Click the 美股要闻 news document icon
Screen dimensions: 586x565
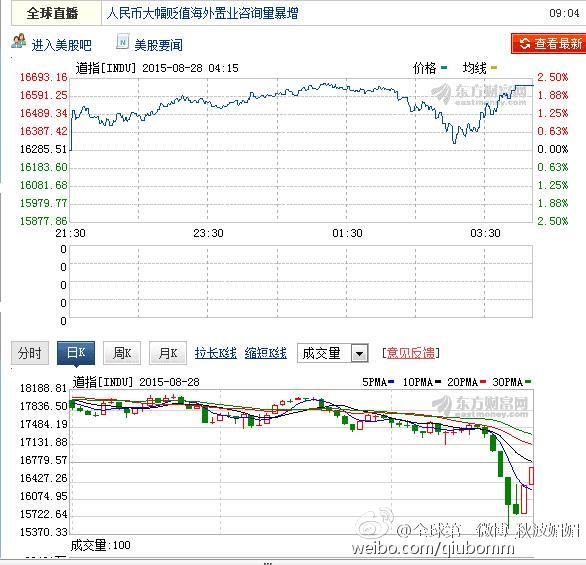tap(122, 41)
